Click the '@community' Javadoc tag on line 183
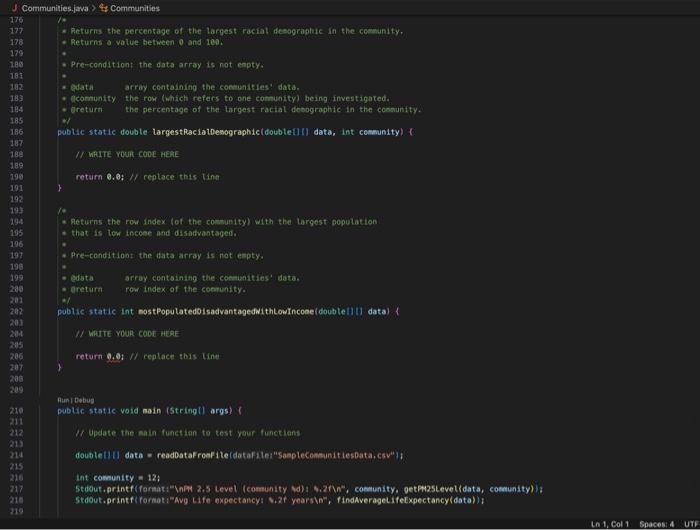Image resolution: width=700 pixels, height=530 pixels. point(93,98)
